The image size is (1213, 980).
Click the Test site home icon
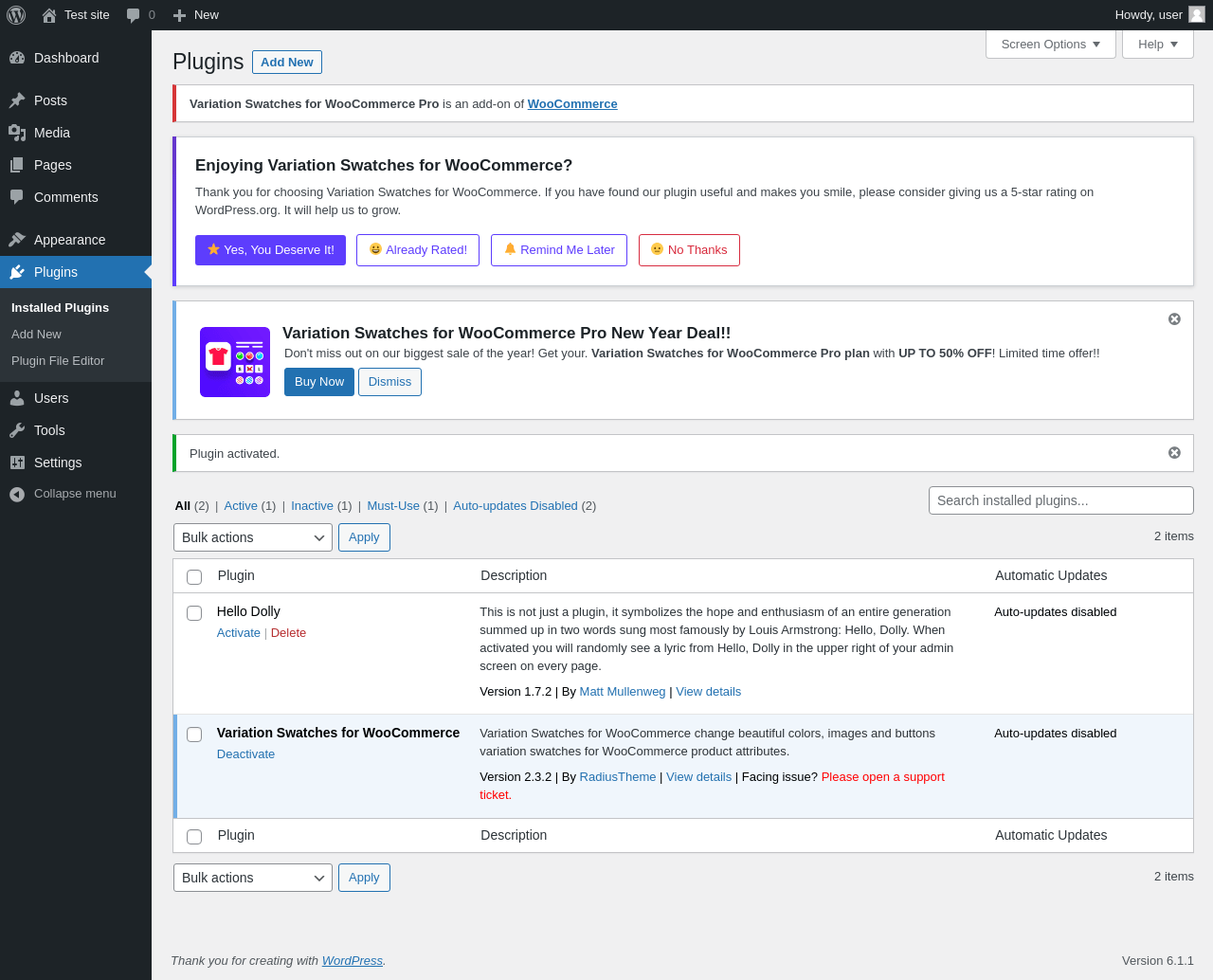49,15
